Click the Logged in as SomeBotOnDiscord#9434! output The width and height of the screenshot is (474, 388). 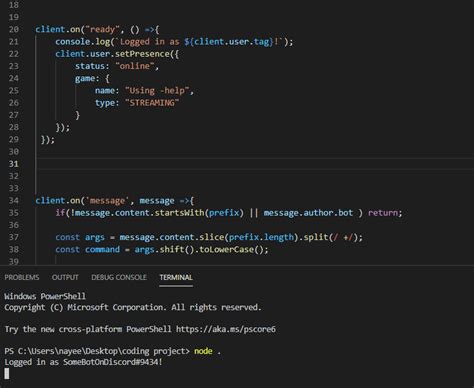83,362
